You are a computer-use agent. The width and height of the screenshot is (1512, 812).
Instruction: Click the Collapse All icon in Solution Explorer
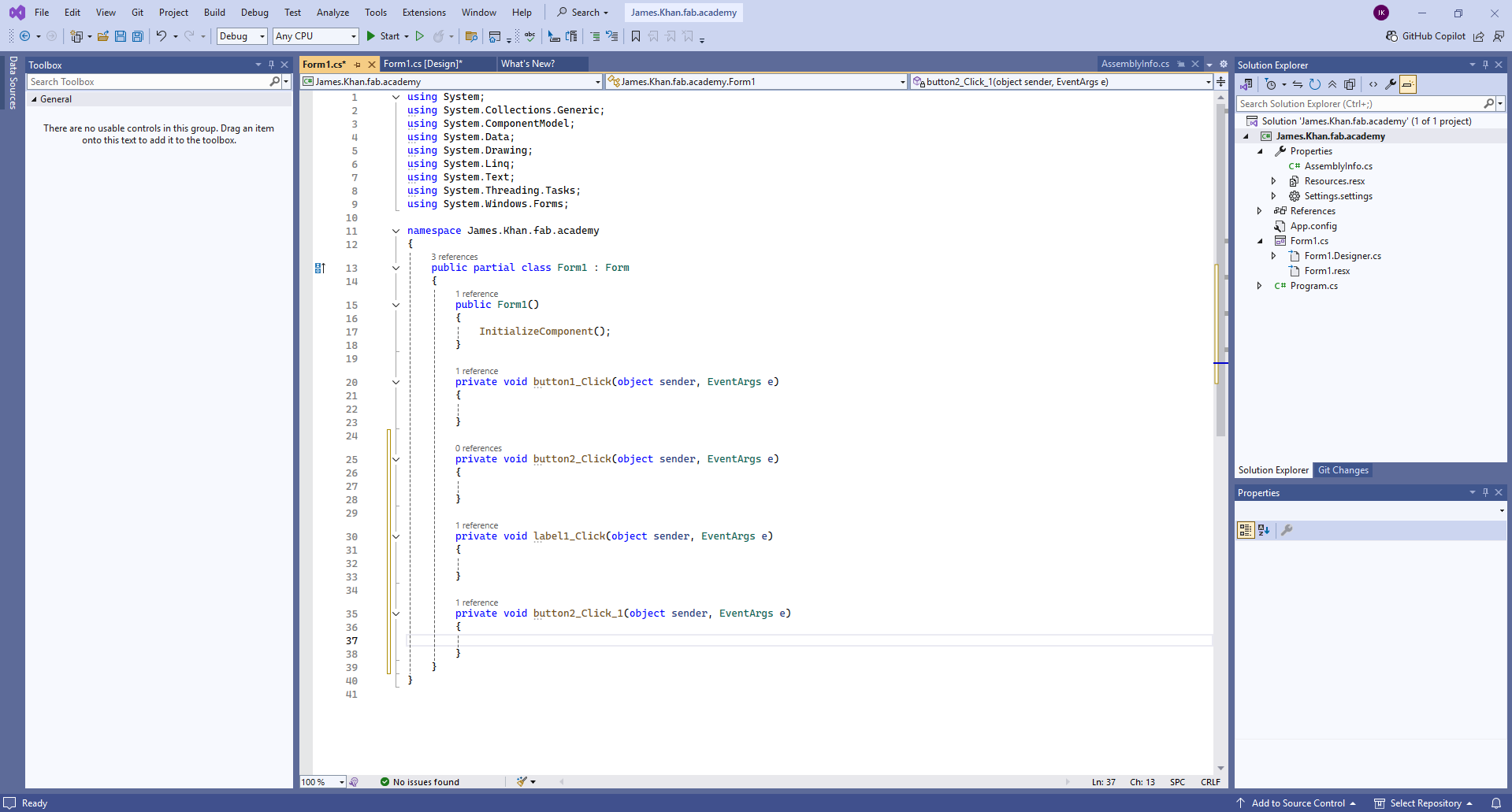(1332, 84)
